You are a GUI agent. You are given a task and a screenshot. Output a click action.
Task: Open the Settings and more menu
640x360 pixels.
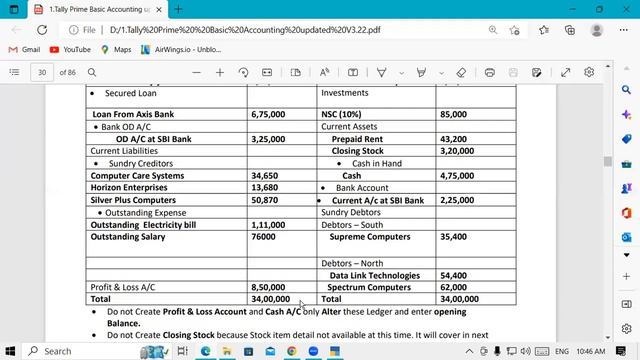coord(623,30)
